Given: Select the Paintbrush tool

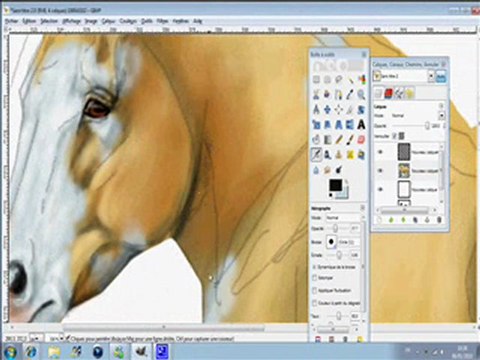Looking at the screenshot, I should point(350,140).
